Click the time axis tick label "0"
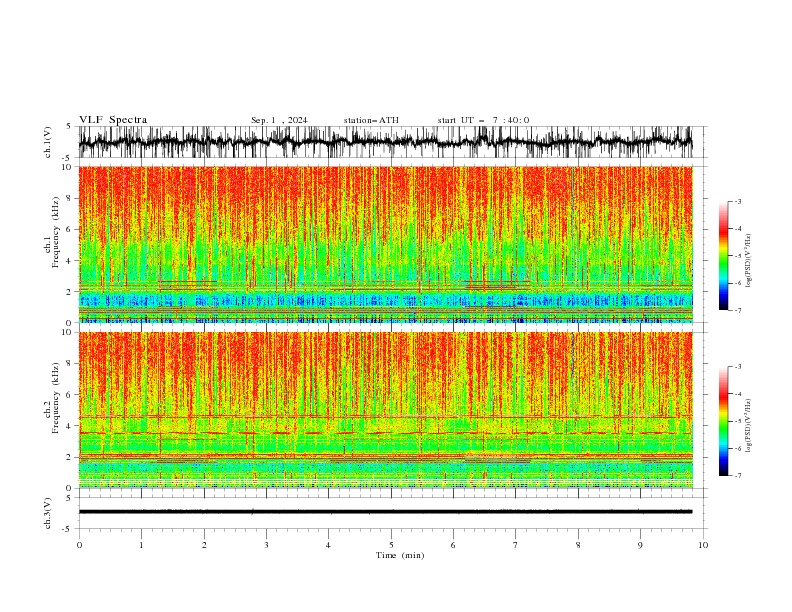Image resolution: width=792 pixels, height=612 pixels. point(79,545)
